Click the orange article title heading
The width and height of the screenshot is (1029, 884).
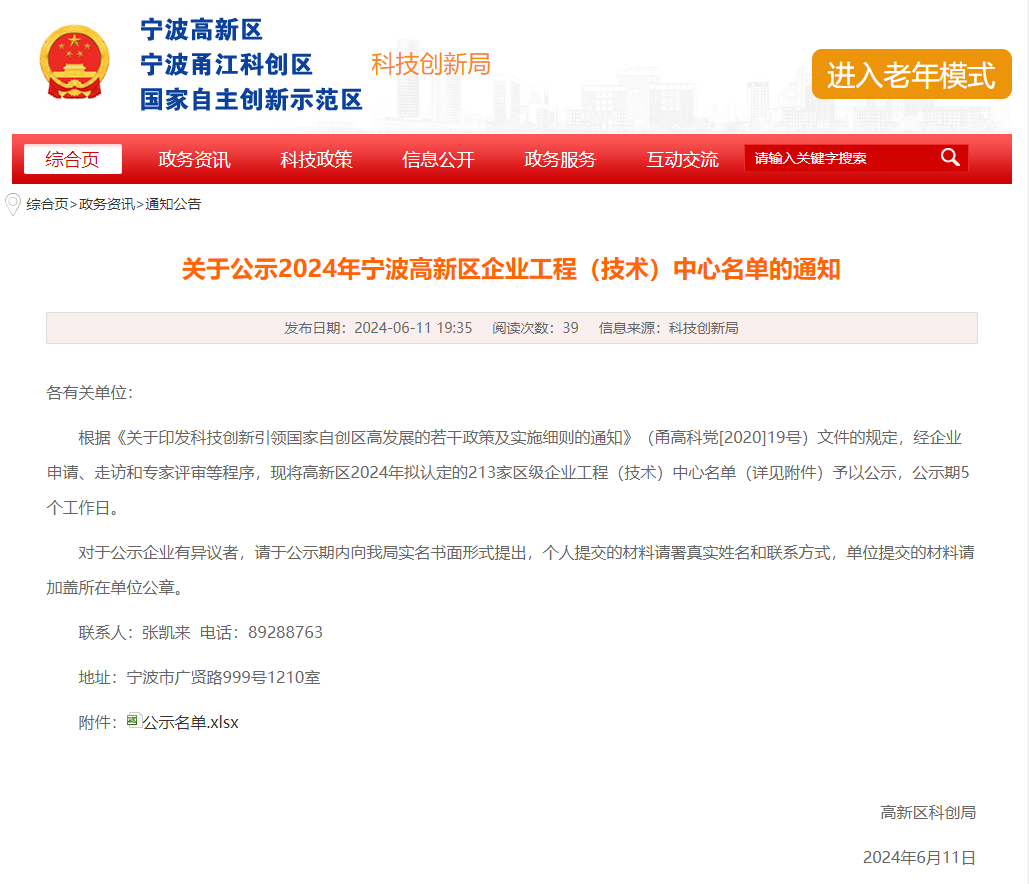[511, 269]
